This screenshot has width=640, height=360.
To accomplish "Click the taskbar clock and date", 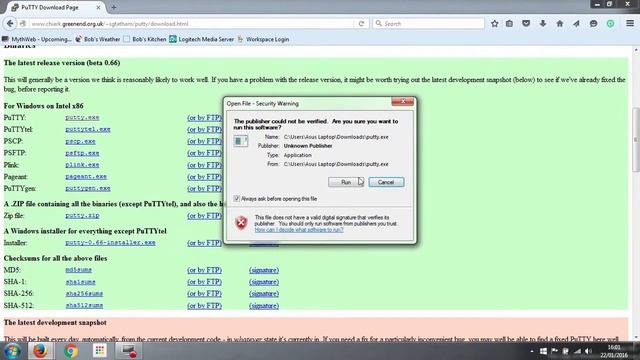I will 614,351.
